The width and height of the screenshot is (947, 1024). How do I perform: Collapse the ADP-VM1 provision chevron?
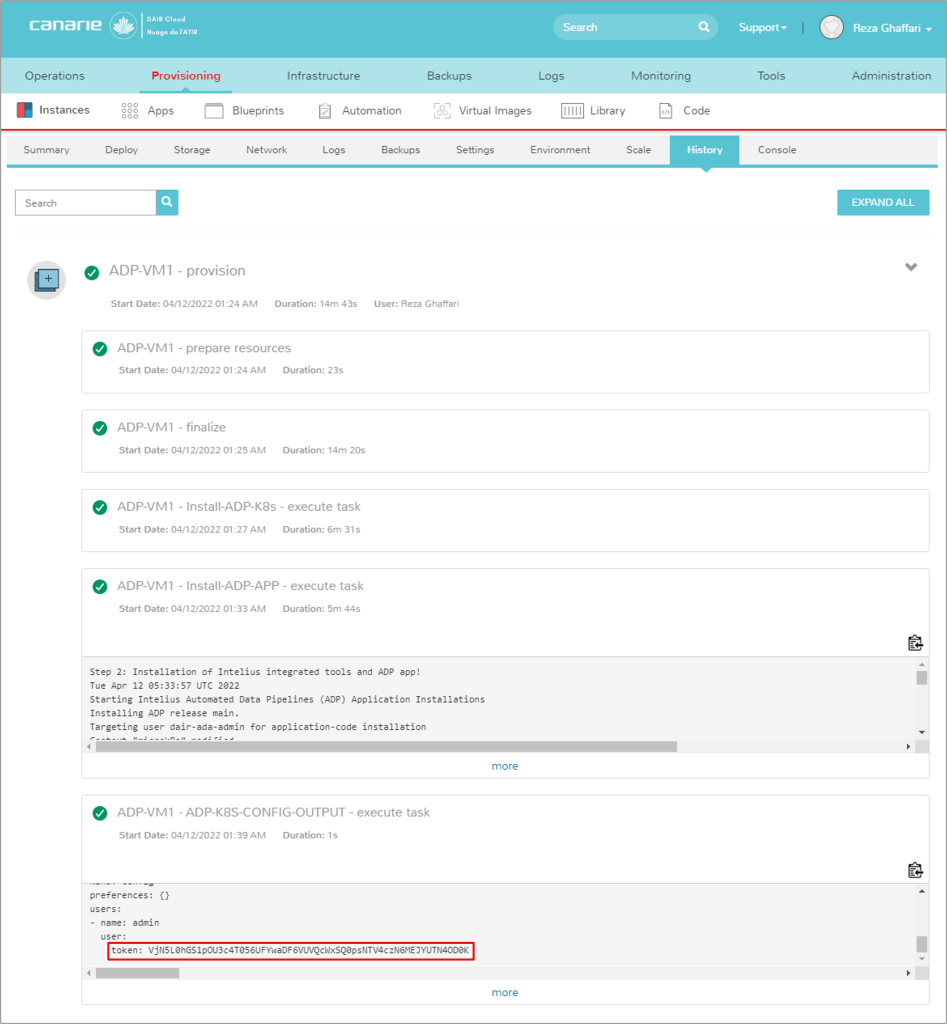tap(911, 268)
